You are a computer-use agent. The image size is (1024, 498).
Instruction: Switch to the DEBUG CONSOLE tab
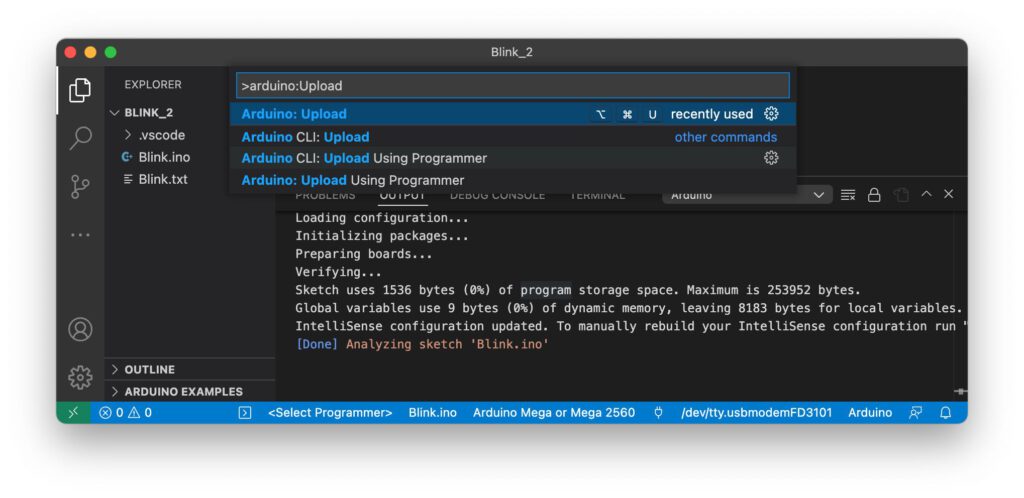pos(497,195)
